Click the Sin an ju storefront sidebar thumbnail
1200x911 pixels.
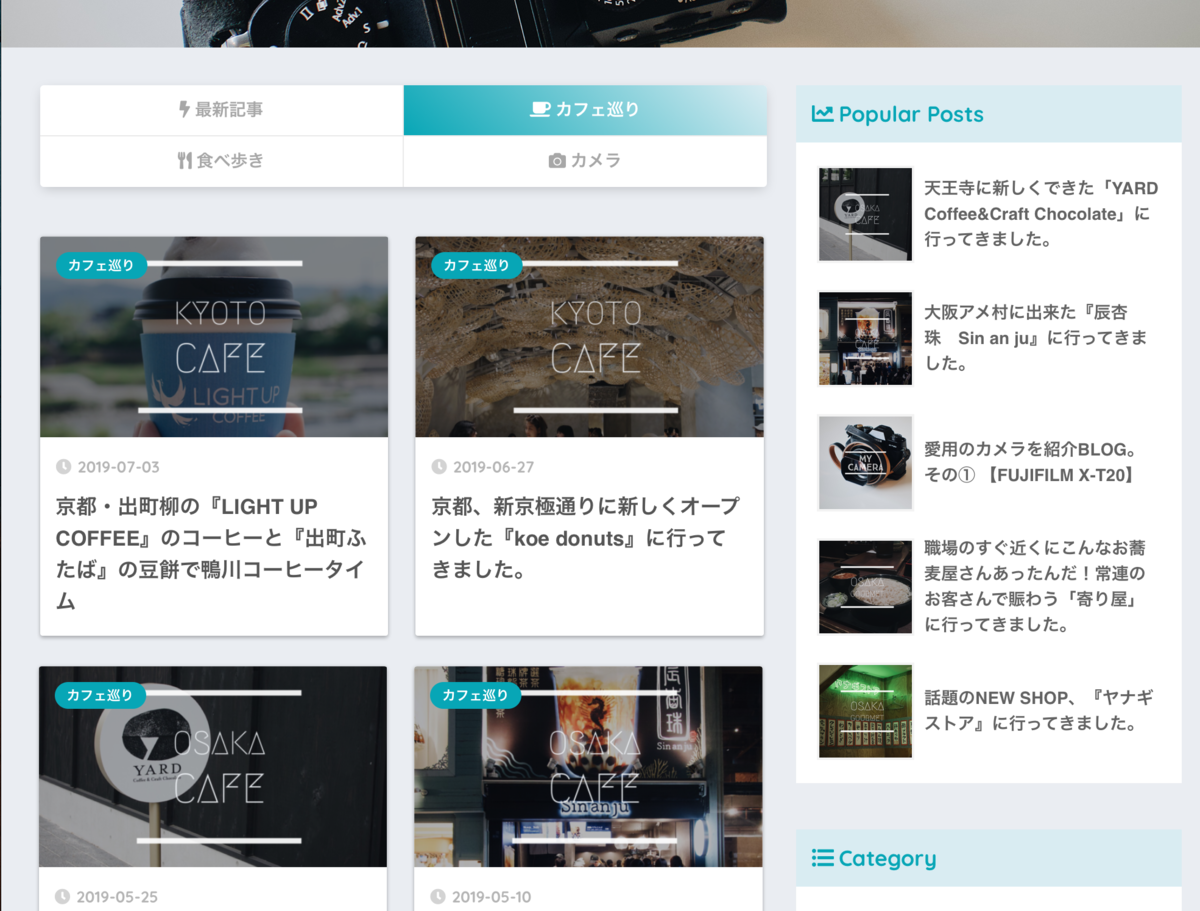pyautogui.click(x=865, y=338)
